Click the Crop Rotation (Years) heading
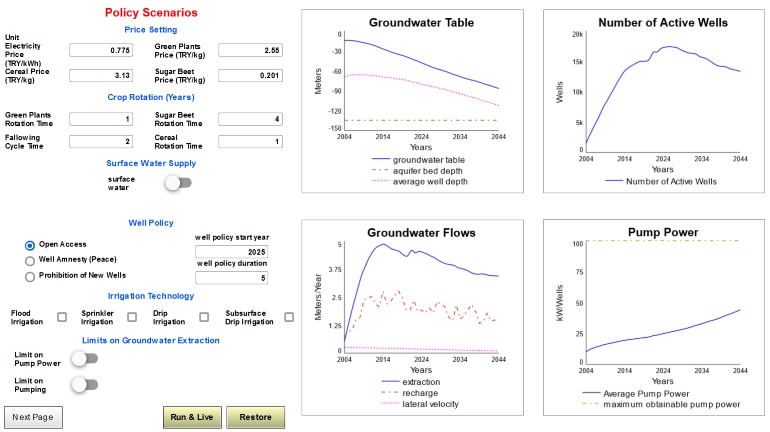This screenshot has width=770, height=432. click(x=151, y=97)
